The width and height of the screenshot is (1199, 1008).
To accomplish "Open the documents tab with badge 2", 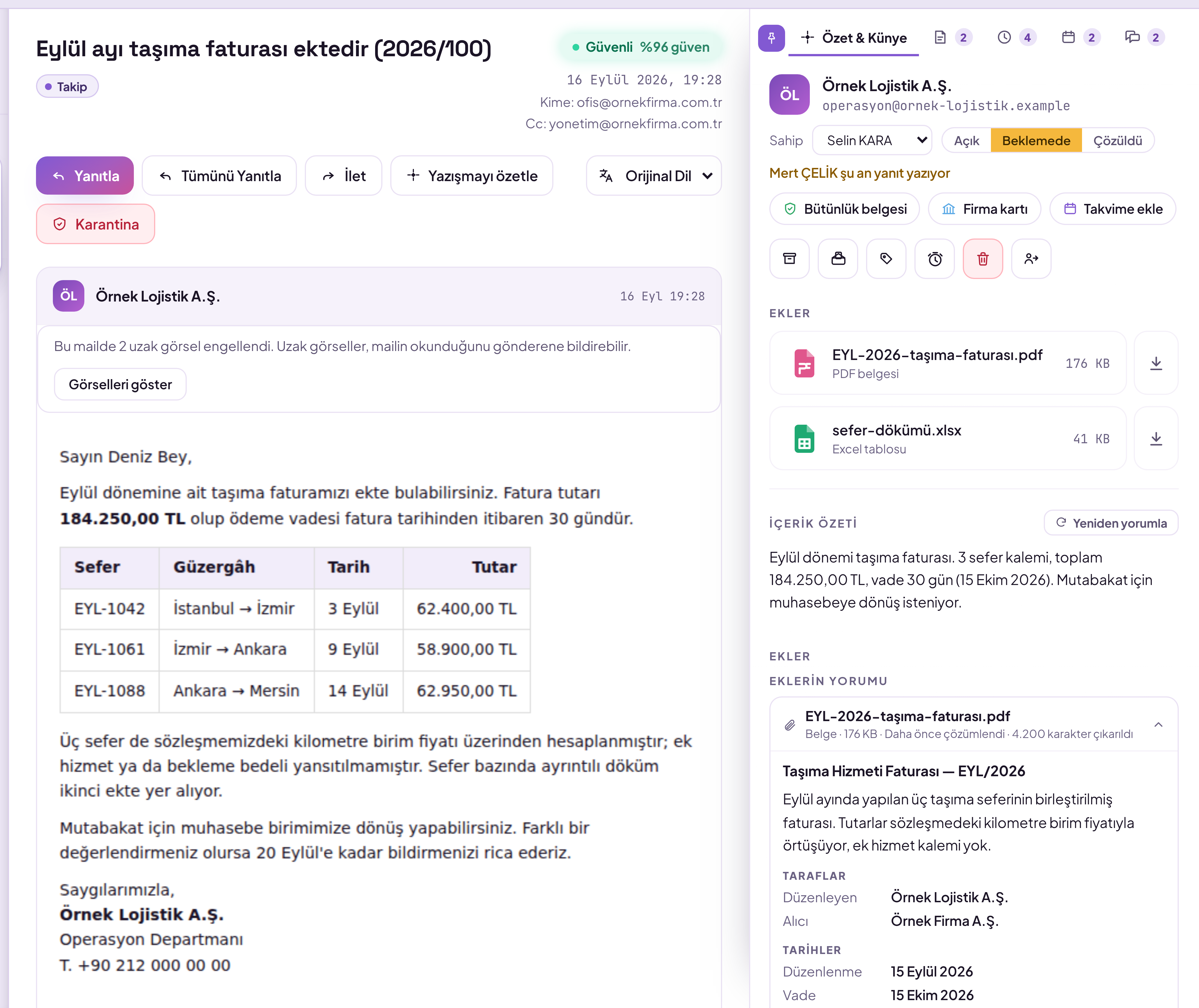I will click(952, 38).
